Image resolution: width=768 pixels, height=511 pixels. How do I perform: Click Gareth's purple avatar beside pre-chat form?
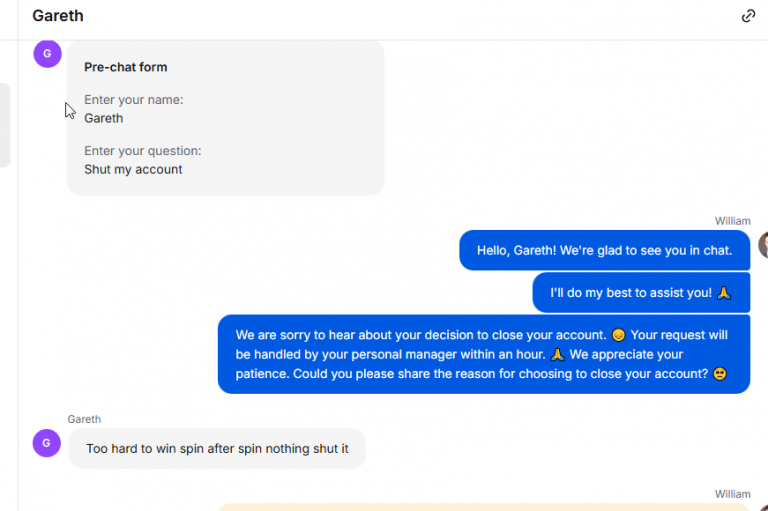48,53
